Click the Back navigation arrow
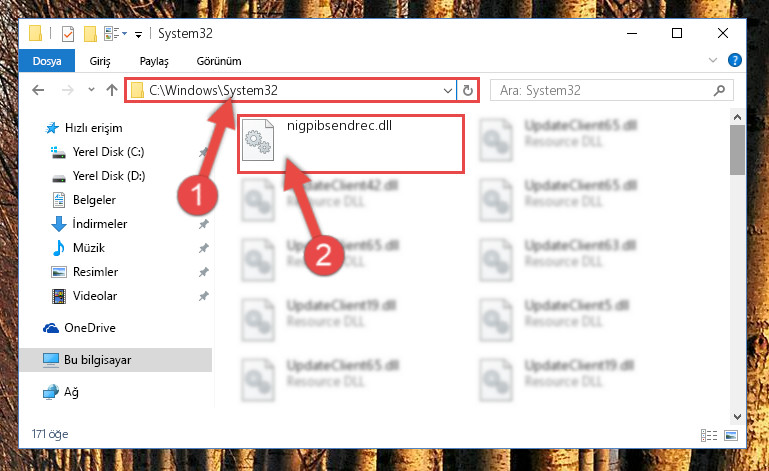The width and height of the screenshot is (769, 471). 38,90
